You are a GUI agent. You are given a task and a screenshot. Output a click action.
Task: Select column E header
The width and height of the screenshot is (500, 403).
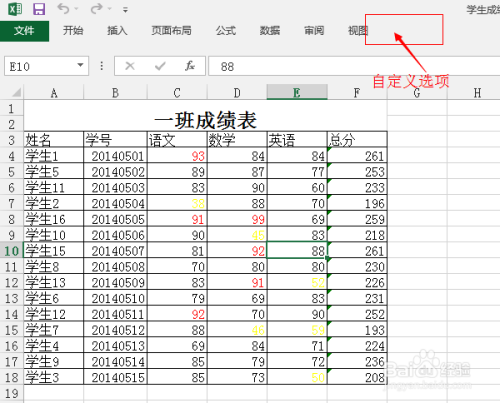(297, 93)
